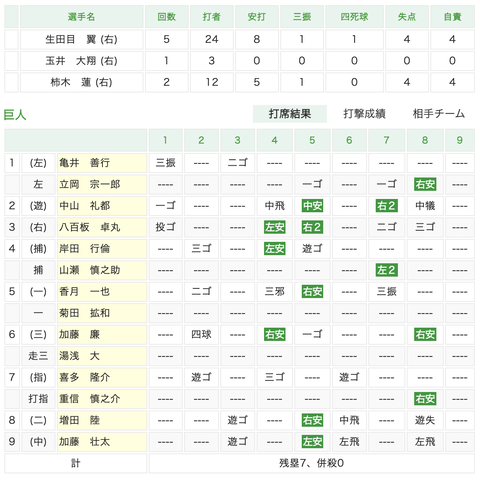The width and height of the screenshot is (480, 480).
Task: Click pitcher name 柿木 蓮 (右)
Action: point(82,82)
